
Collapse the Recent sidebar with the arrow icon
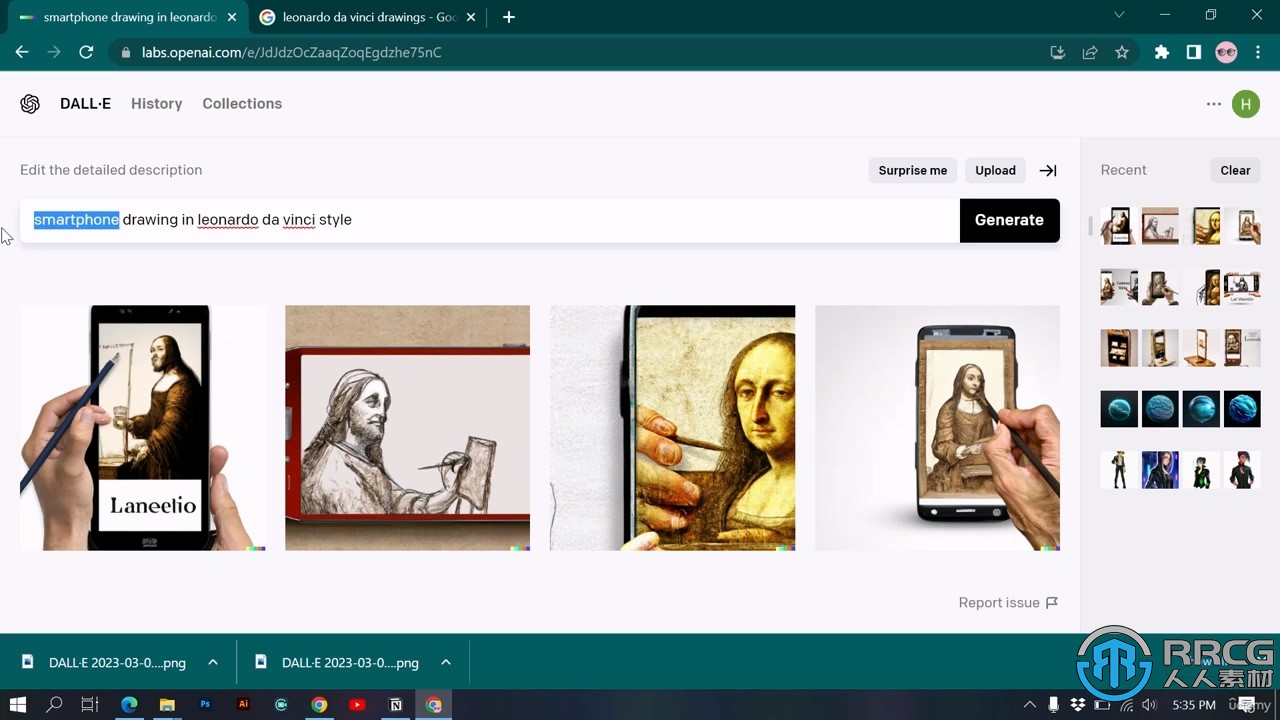(1048, 170)
